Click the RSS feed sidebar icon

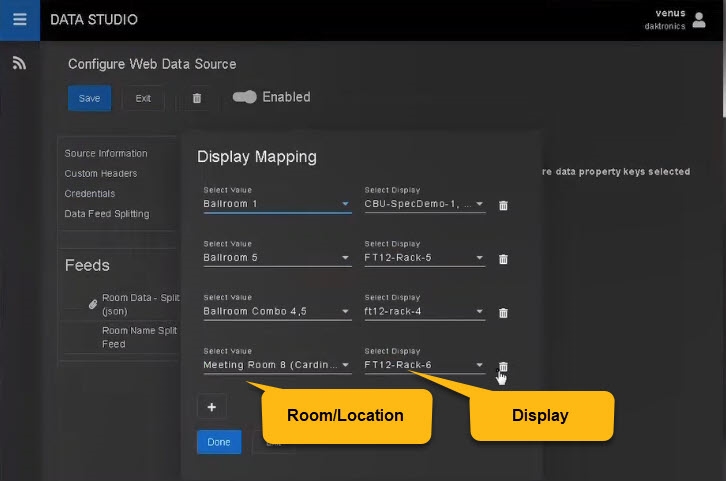point(19,63)
